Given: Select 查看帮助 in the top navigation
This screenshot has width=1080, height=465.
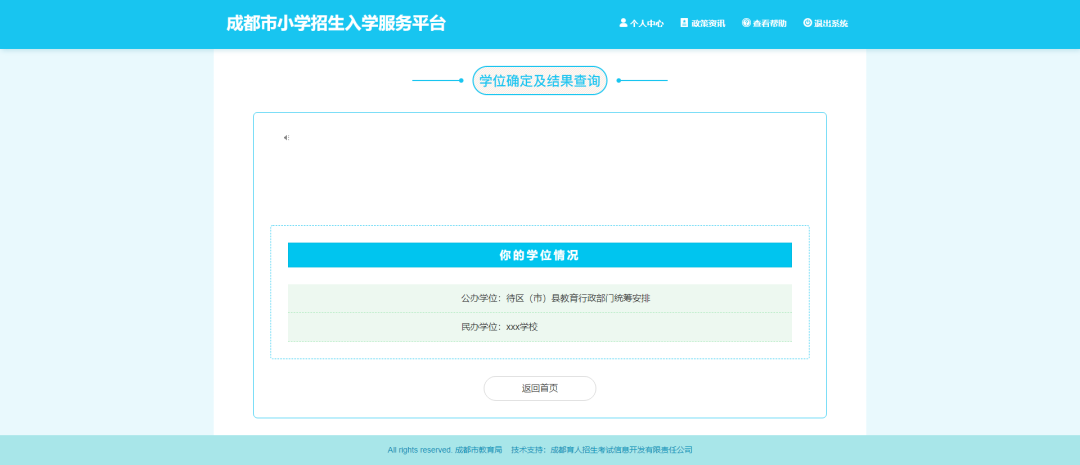Looking at the screenshot, I should point(770,23).
